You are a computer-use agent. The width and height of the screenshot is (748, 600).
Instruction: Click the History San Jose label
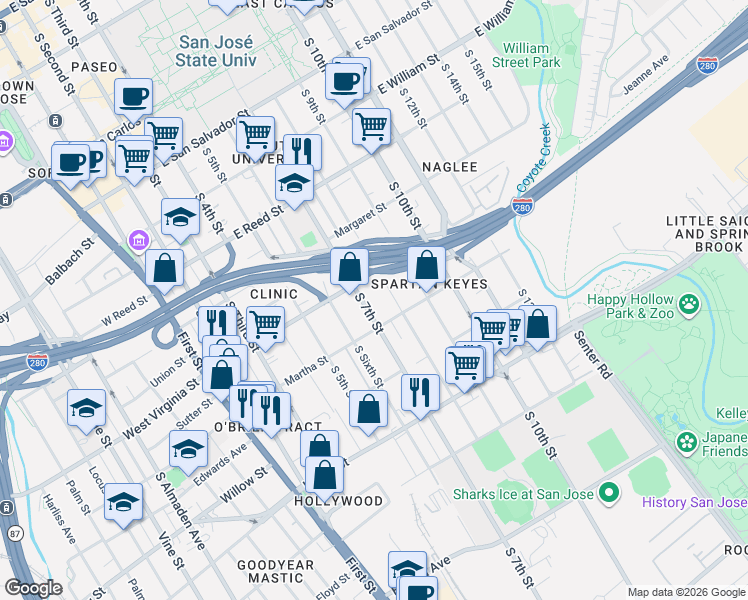pyautogui.click(x=695, y=502)
